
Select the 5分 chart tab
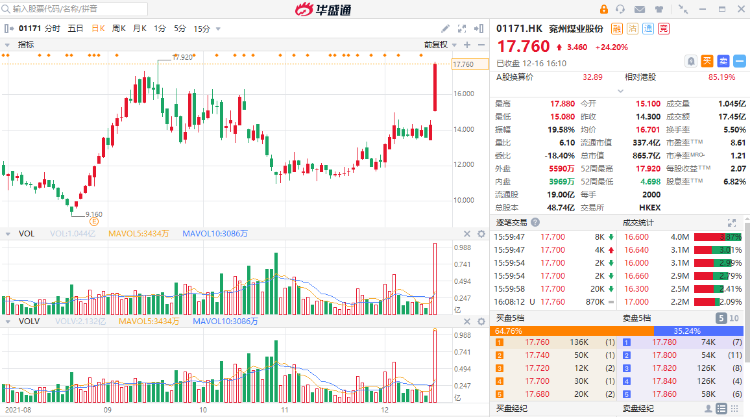pos(180,29)
